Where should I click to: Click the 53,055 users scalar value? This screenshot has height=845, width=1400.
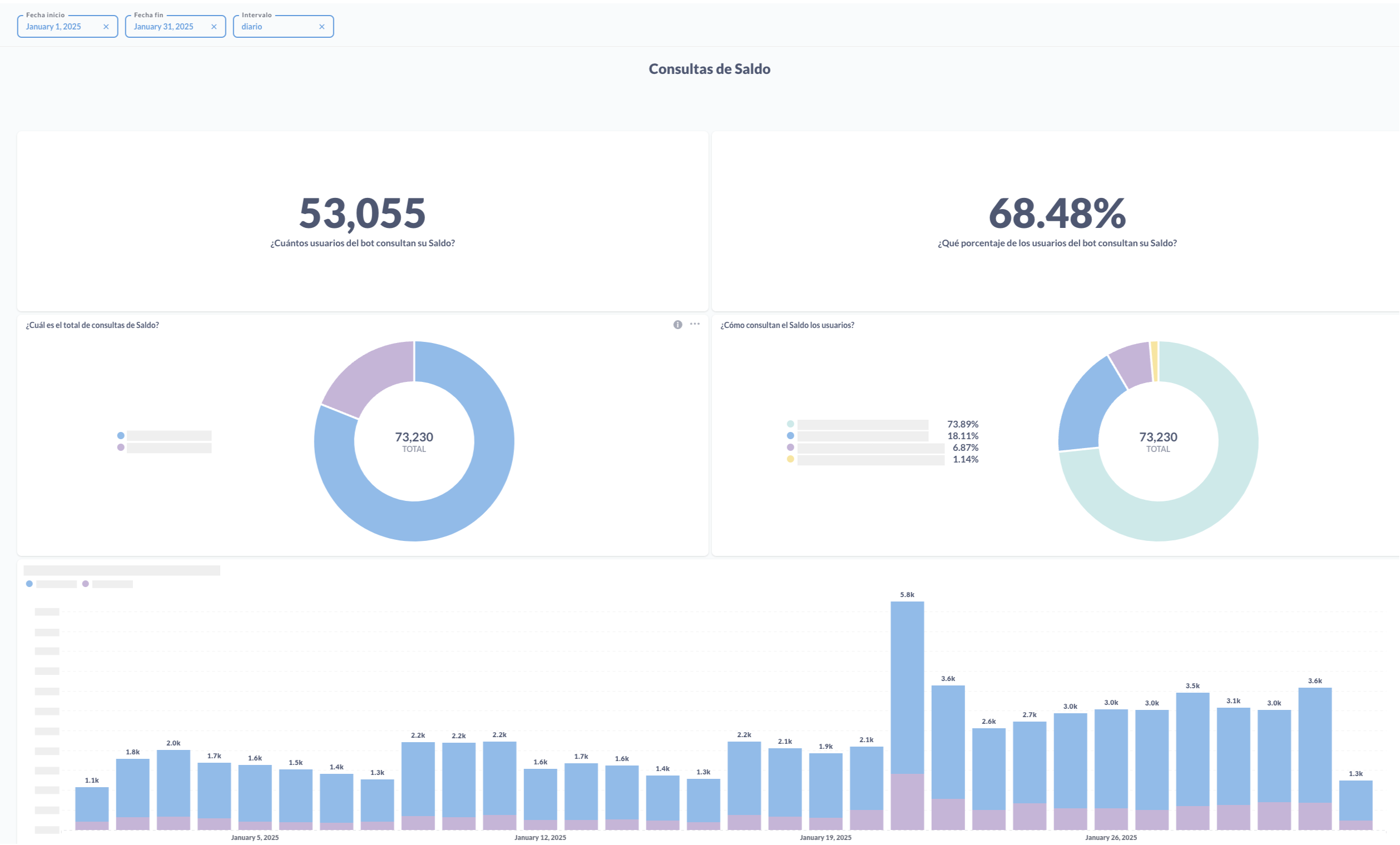[x=363, y=213]
